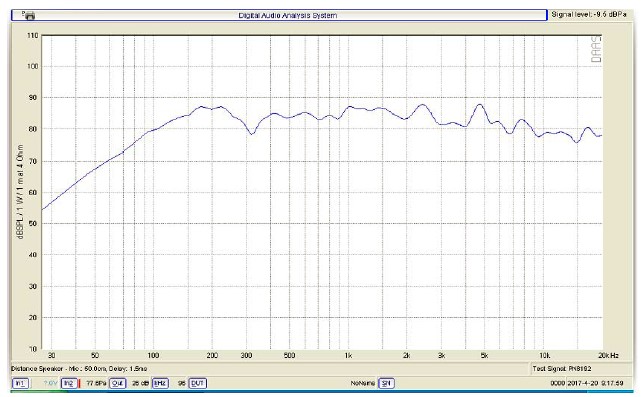This screenshot has height=397, width=643.
Task: Click the NoName label in status bar
Action: click(363, 383)
